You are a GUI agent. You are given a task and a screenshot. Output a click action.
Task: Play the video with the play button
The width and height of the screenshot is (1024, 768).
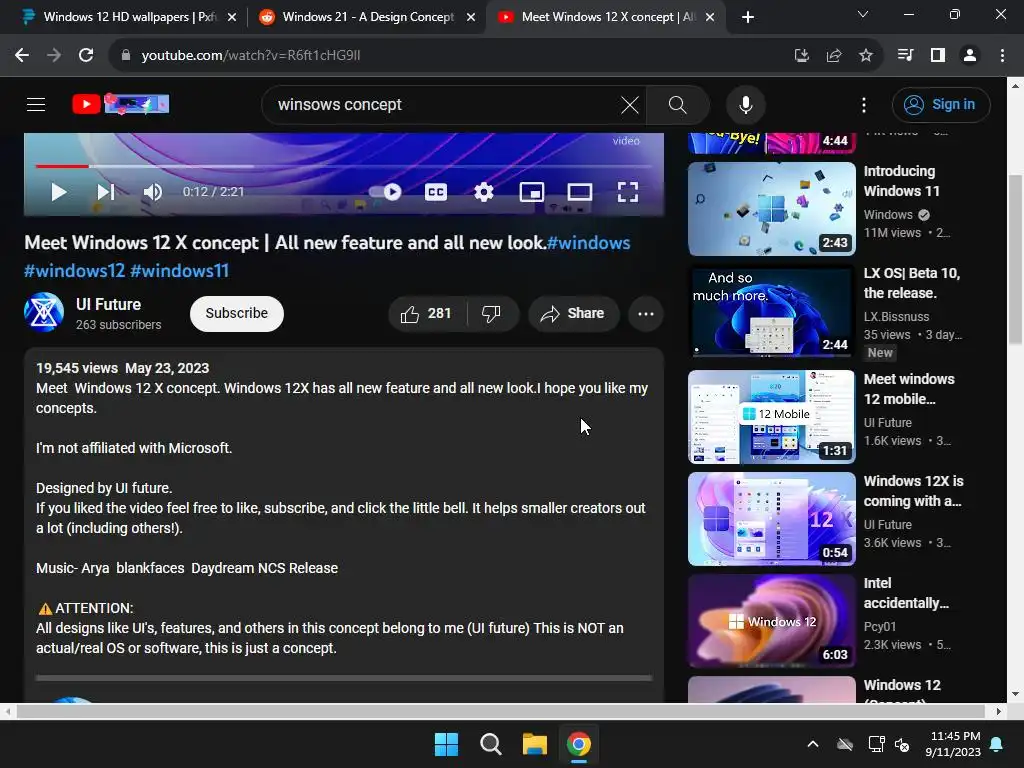click(x=59, y=192)
